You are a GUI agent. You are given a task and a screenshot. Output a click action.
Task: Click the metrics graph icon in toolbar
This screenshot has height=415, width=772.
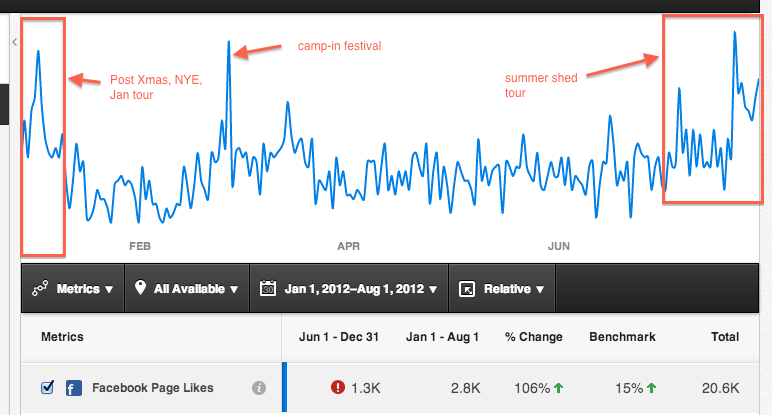click(x=40, y=288)
